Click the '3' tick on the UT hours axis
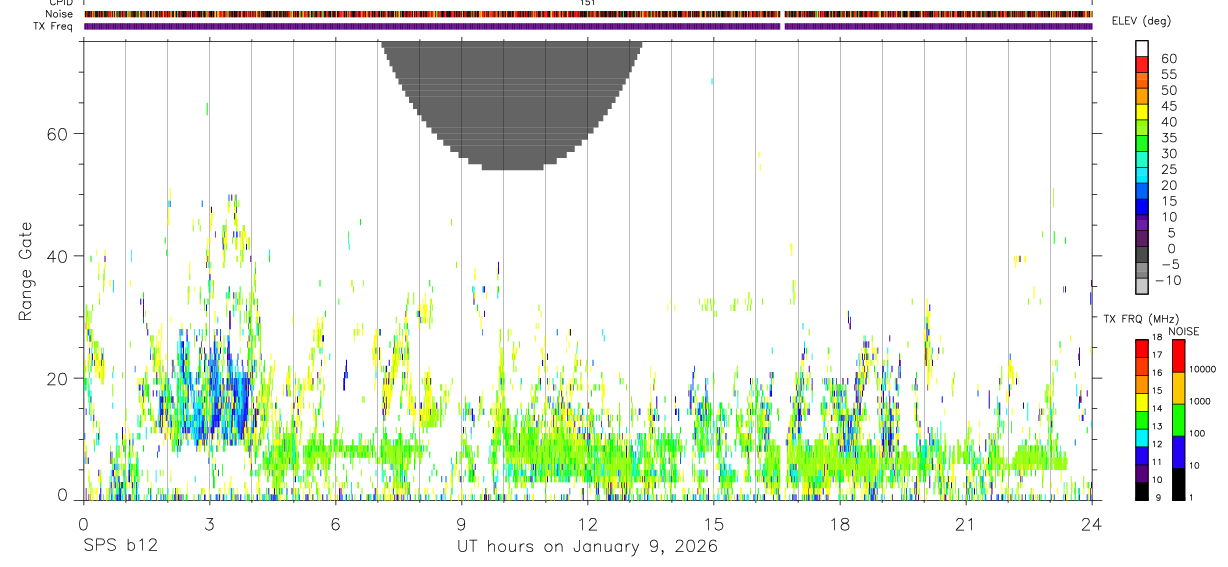Image resolution: width=1228 pixels, height=567 pixels. point(209,524)
